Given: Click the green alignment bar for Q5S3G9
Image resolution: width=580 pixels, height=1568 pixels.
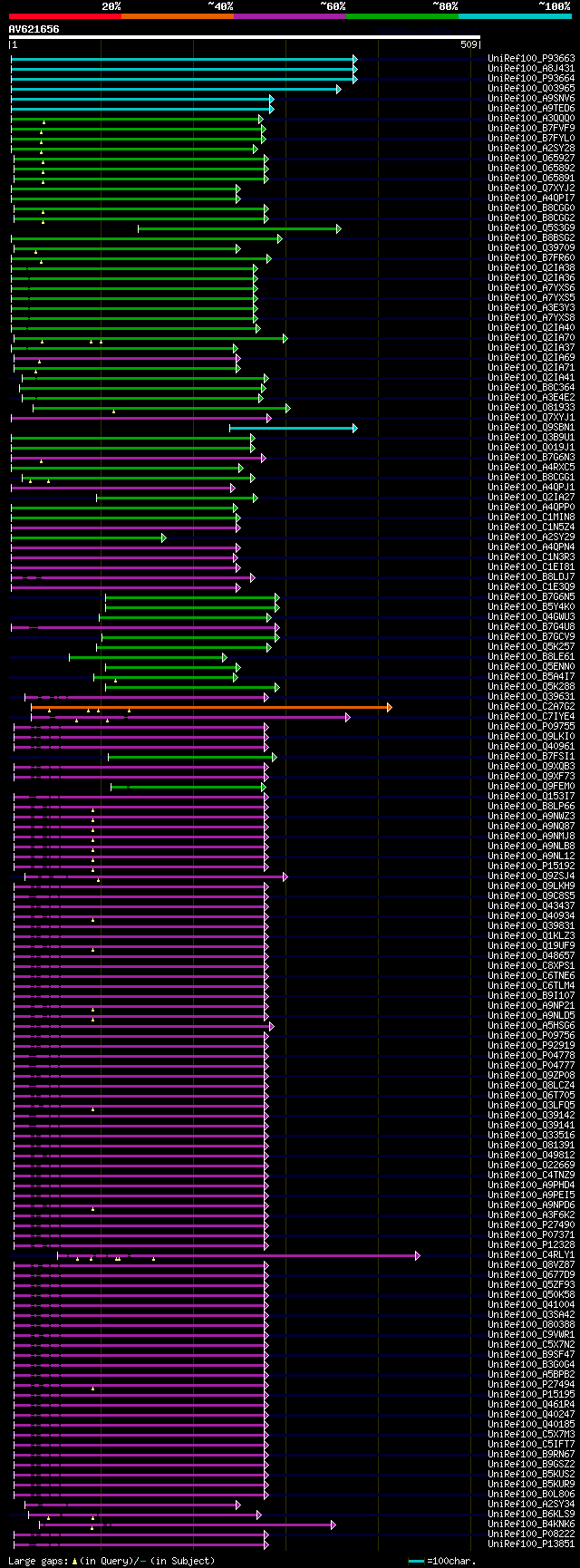Looking at the screenshot, I should pos(239,228).
